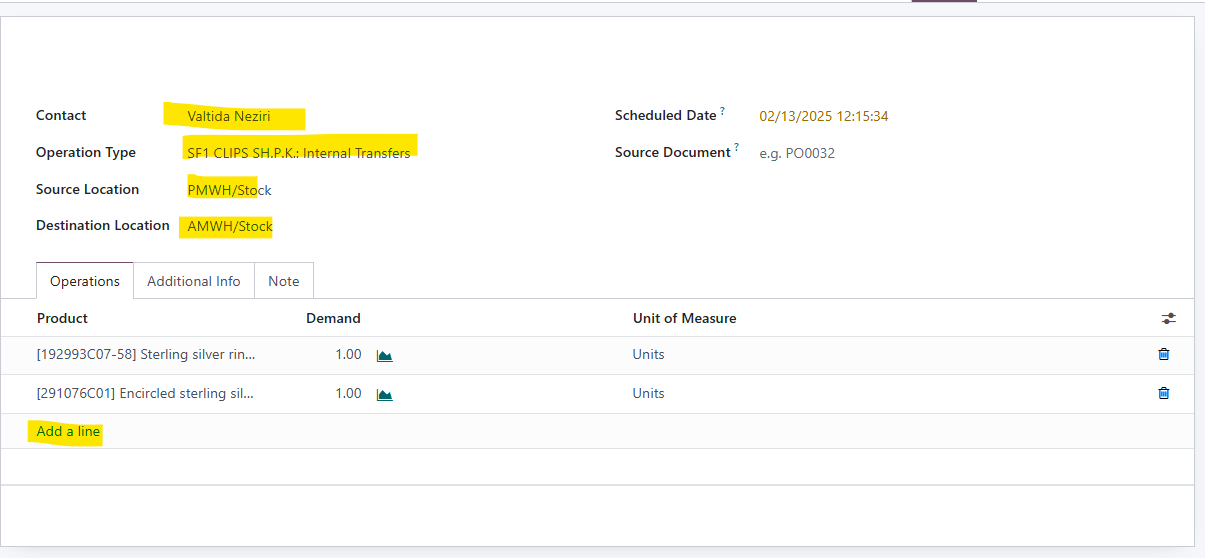The image size is (1205, 558).
Task: Show Scheduled Date help tooltip icon
Action: [x=722, y=111]
